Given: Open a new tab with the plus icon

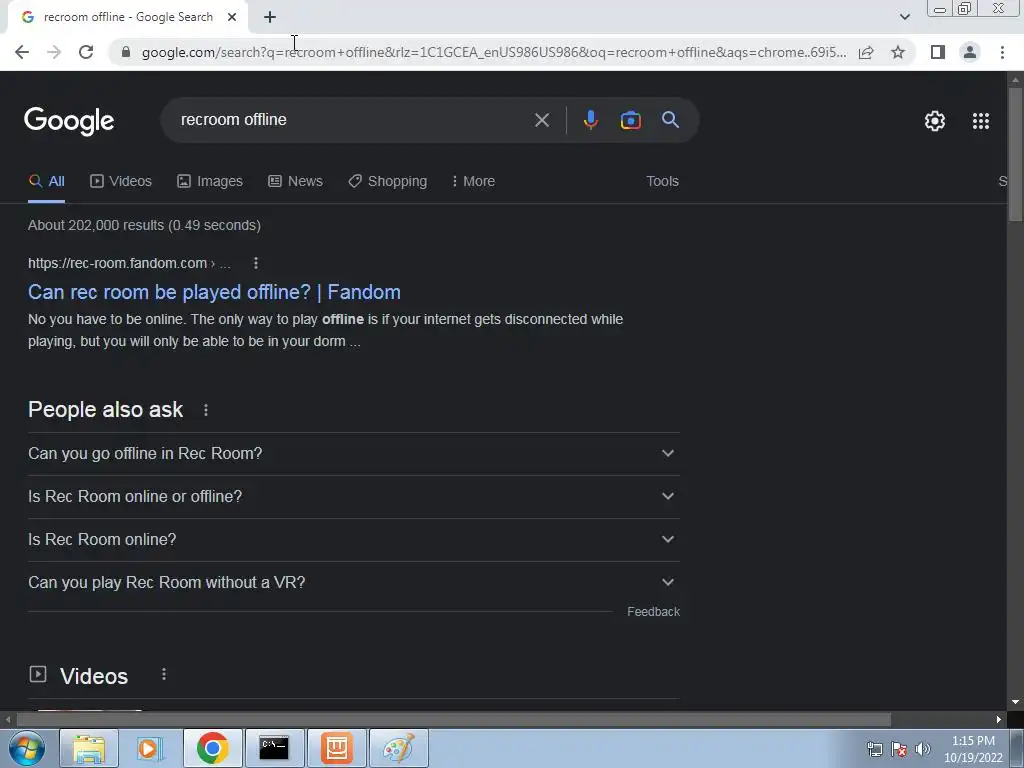Looking at the screenshot, I should (x=270, y=18).
